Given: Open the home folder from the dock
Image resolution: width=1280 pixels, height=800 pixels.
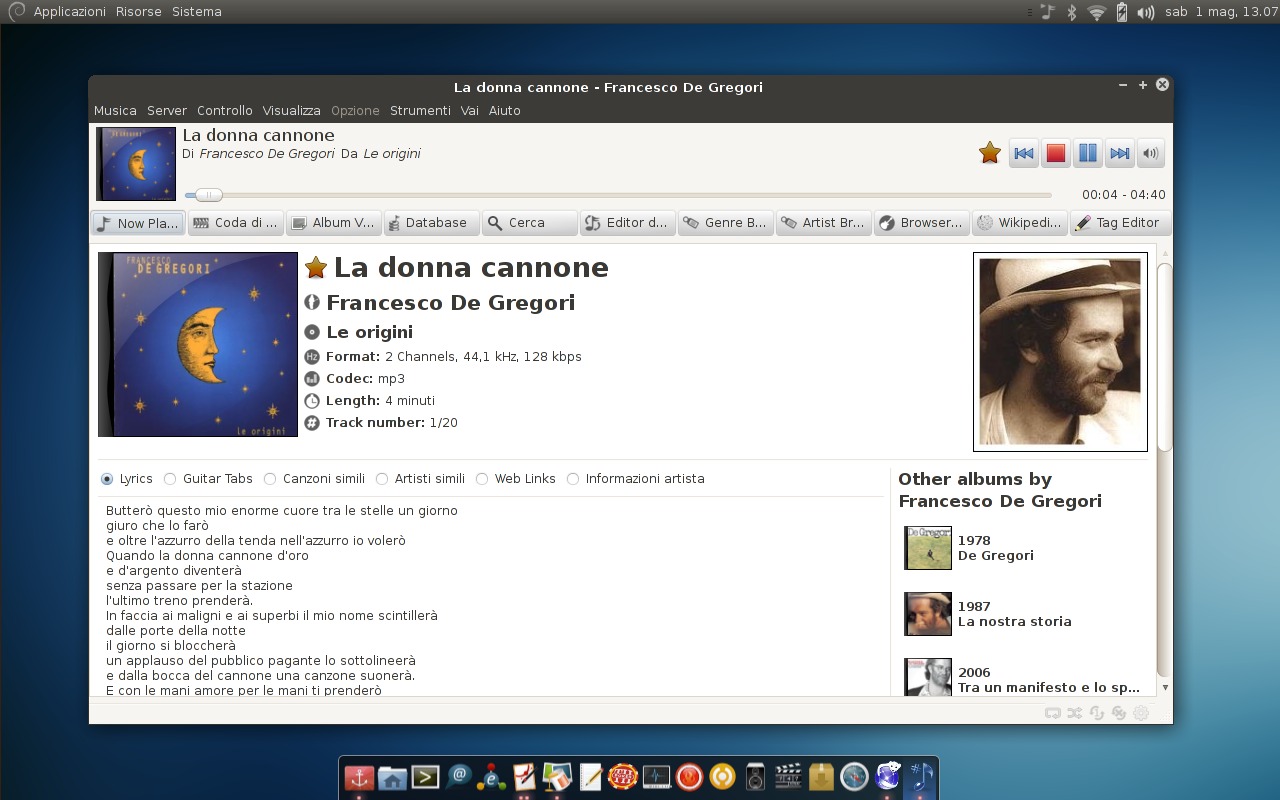Looking at the screenshot, I should (392, 777).
